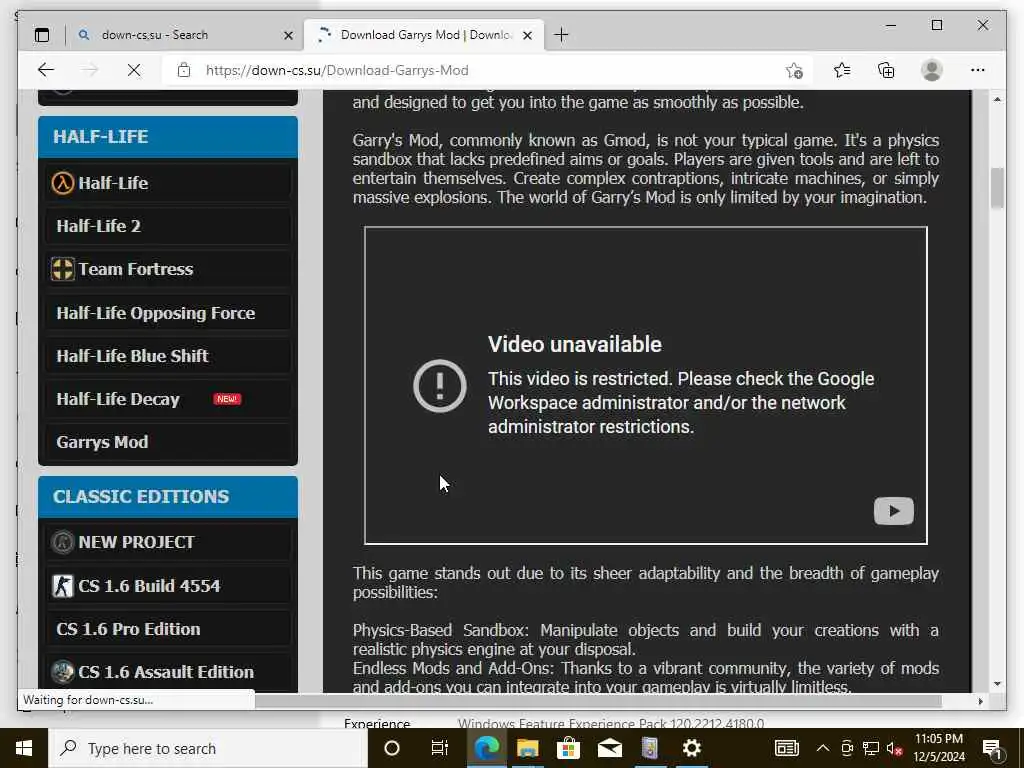
Task: Show hidden system tray icons
Action: (x=823, y=748)
